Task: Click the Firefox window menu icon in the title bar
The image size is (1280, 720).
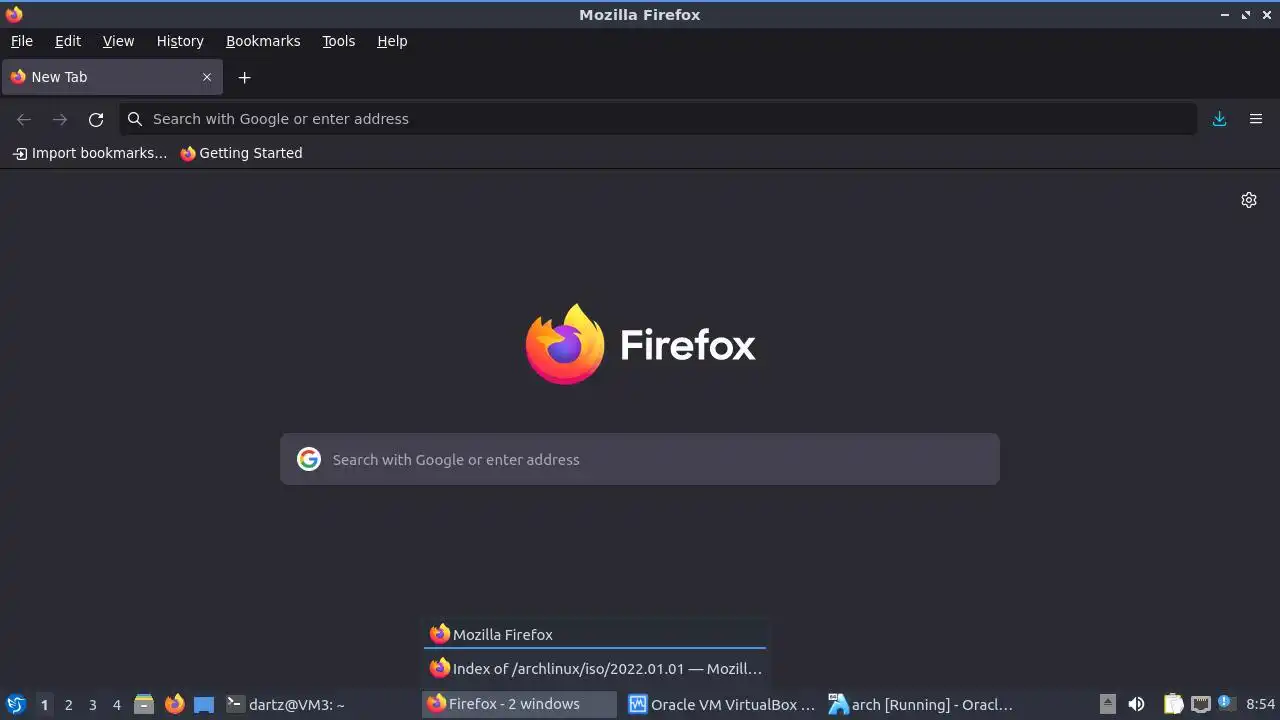Action: coord(14,14)
